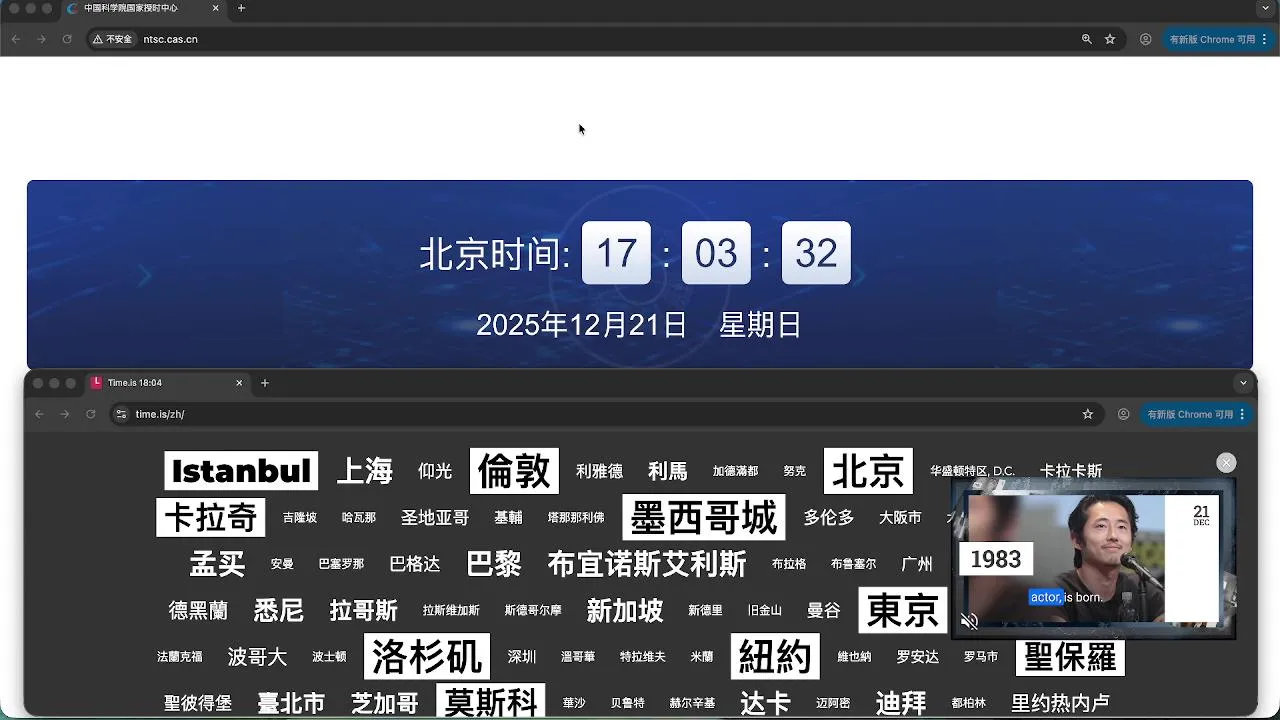Open the 墨西哥城 city link

point(704,518)
